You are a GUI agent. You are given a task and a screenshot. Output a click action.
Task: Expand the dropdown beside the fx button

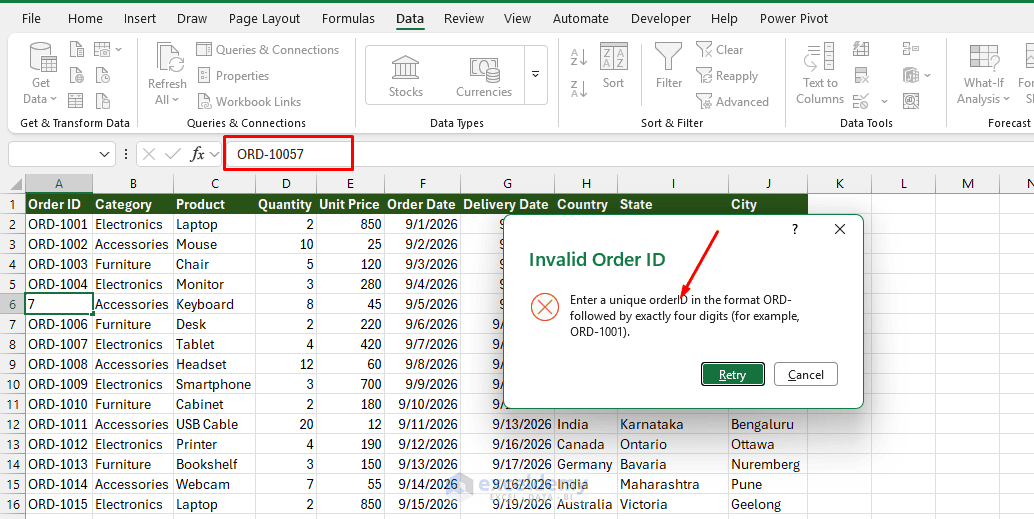click(214, 154)
